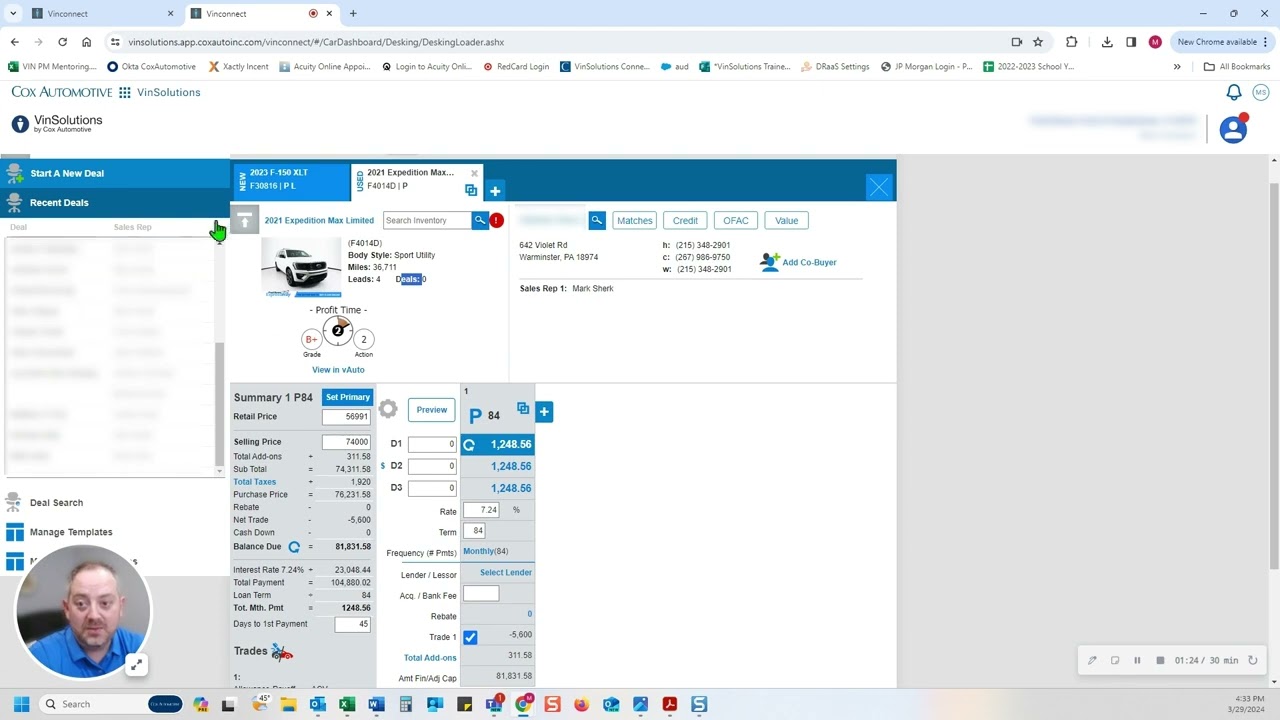Screen dimensions: 1280x720
Task: Click the Action 2 circle
Action: [x=363, y=339]
